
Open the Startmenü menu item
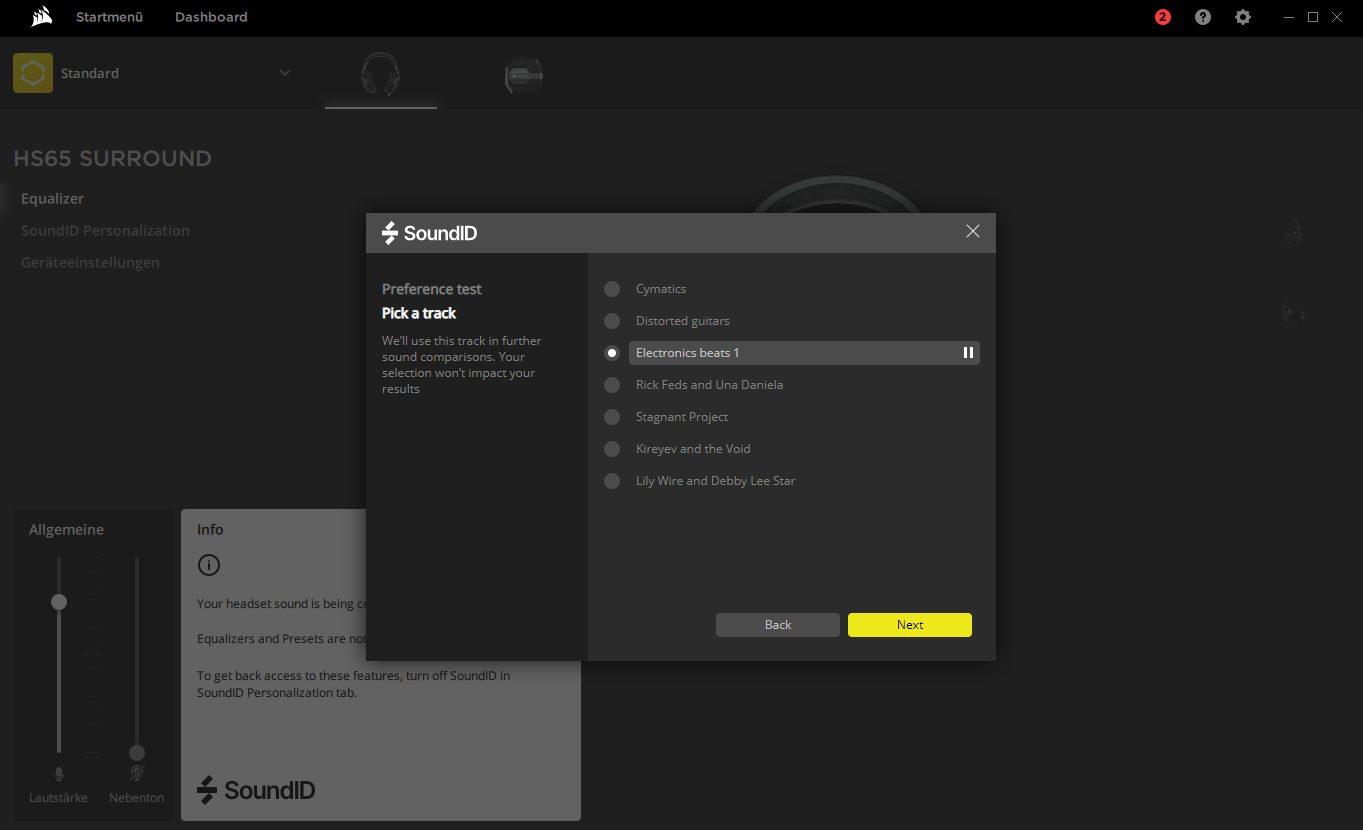[109, 17]
